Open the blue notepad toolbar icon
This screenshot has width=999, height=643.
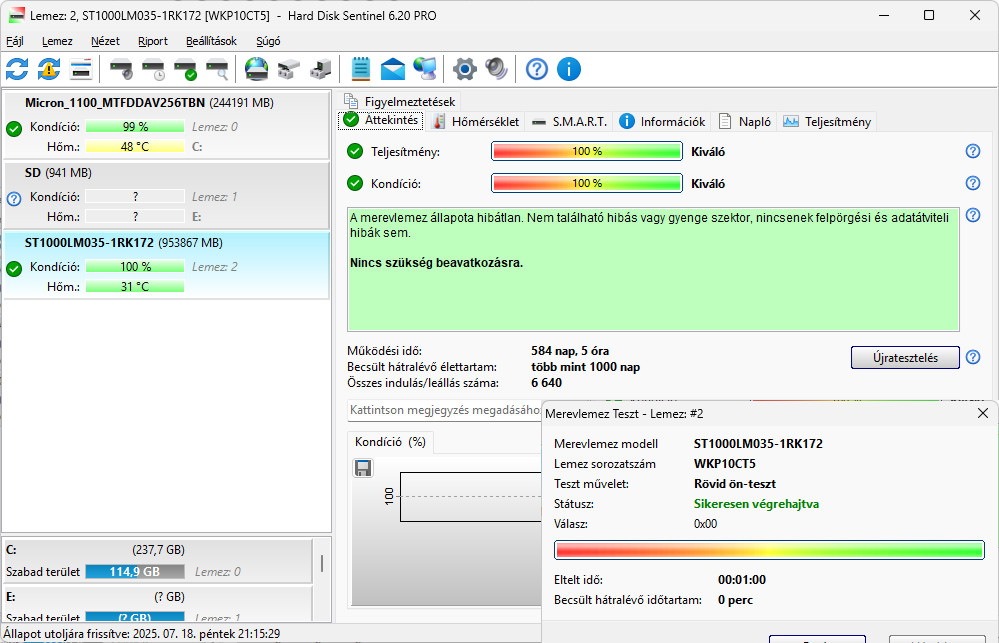361,69
